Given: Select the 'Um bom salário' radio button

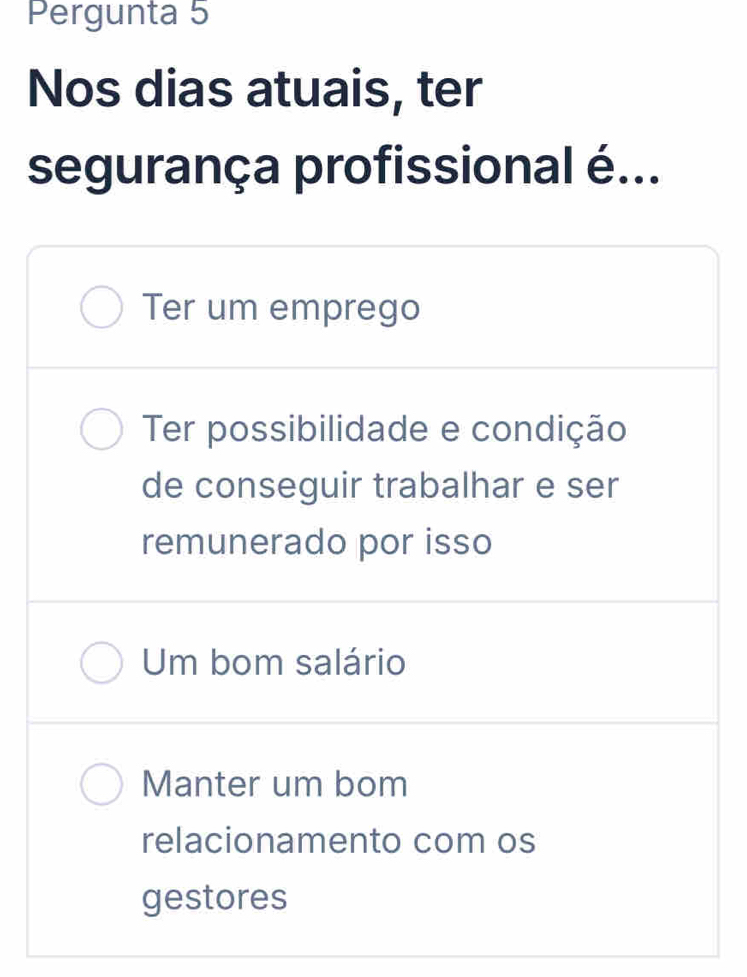Looking at the screenshot, I should (x=101, y=663).
